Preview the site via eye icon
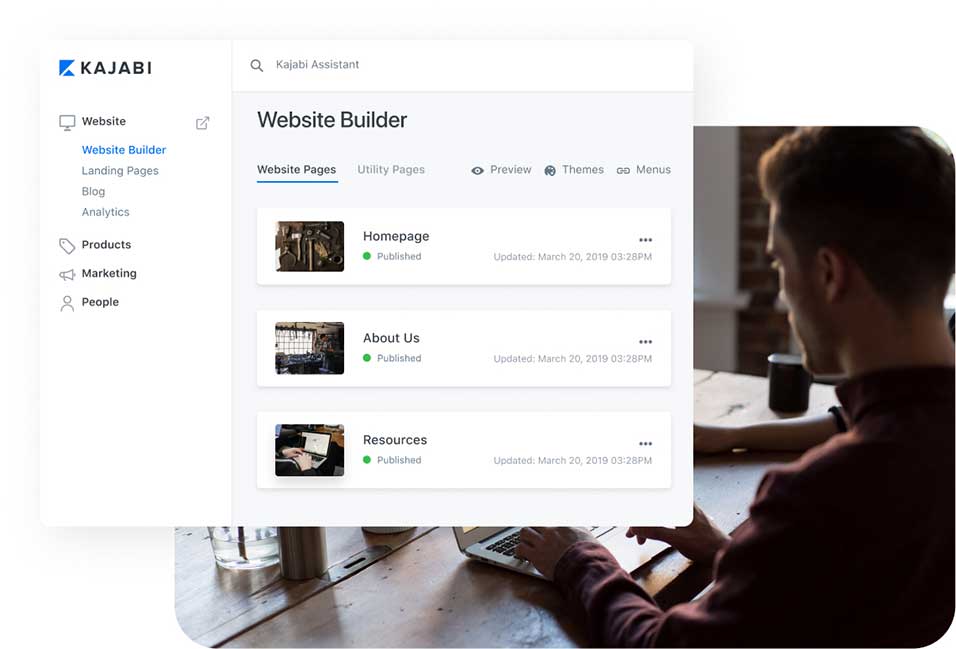Viewport: 956px width, 649px height. (x=478, y=171)
